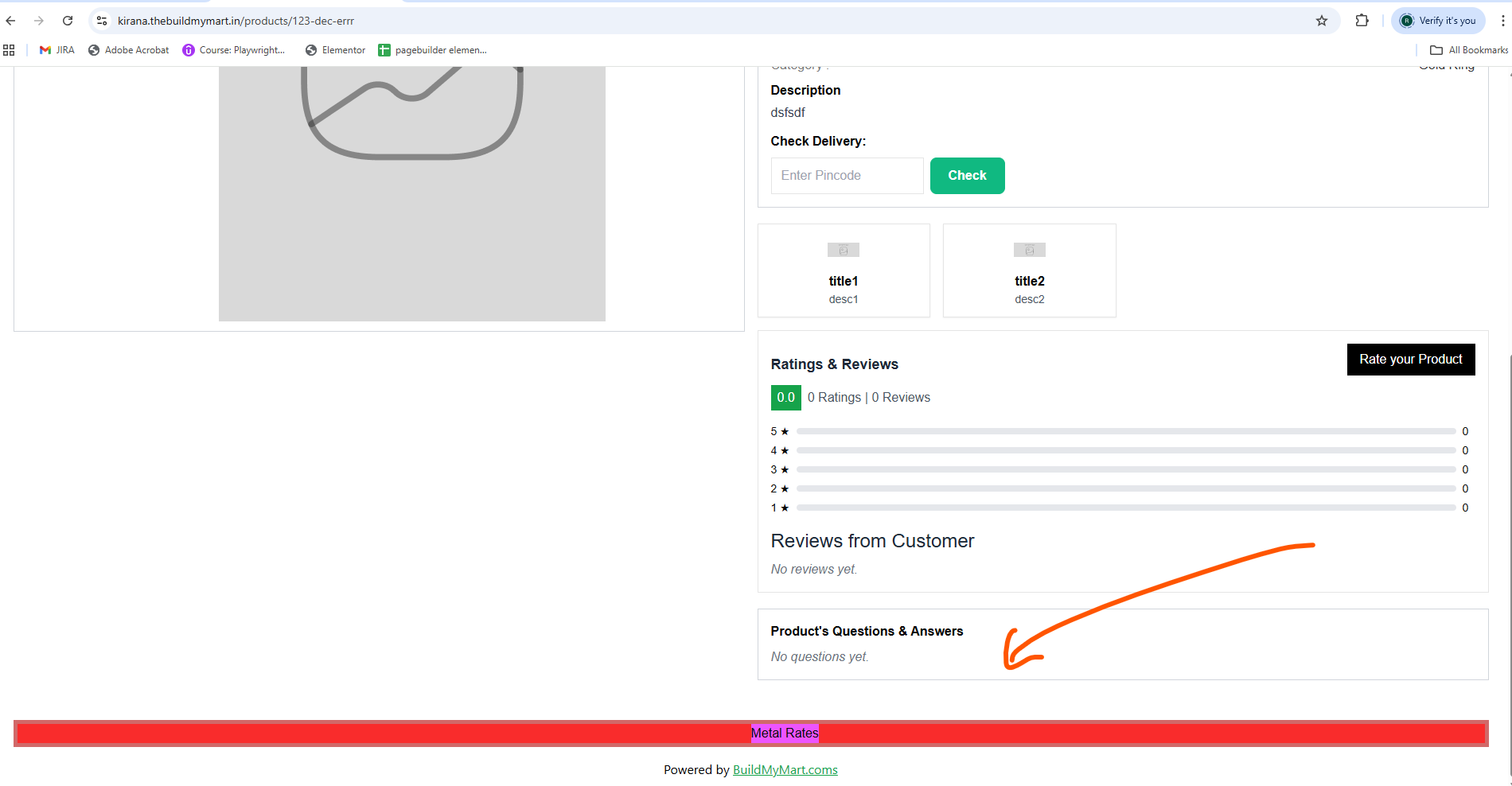The height and width of the screenshot is (786, 1512).
Task: Click the Metal Rates label
Action: pyautogui.click(x=785, y=733)
